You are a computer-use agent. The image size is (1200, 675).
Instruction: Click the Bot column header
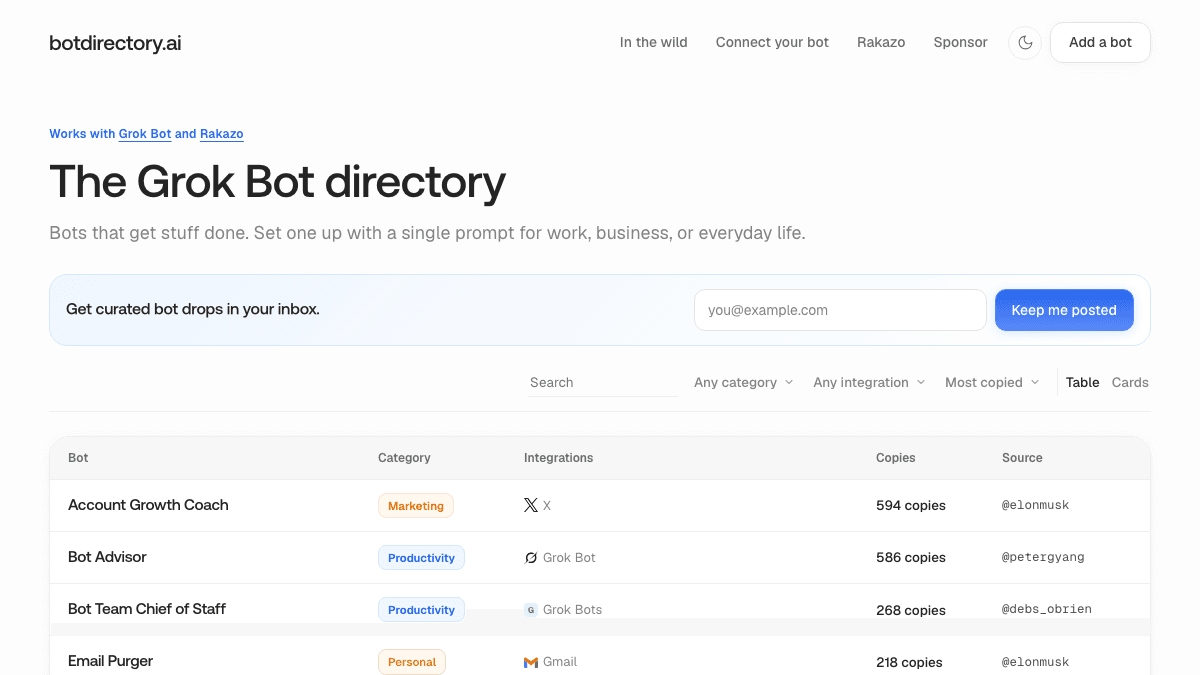pyautogui.click(x=78, y=458)
